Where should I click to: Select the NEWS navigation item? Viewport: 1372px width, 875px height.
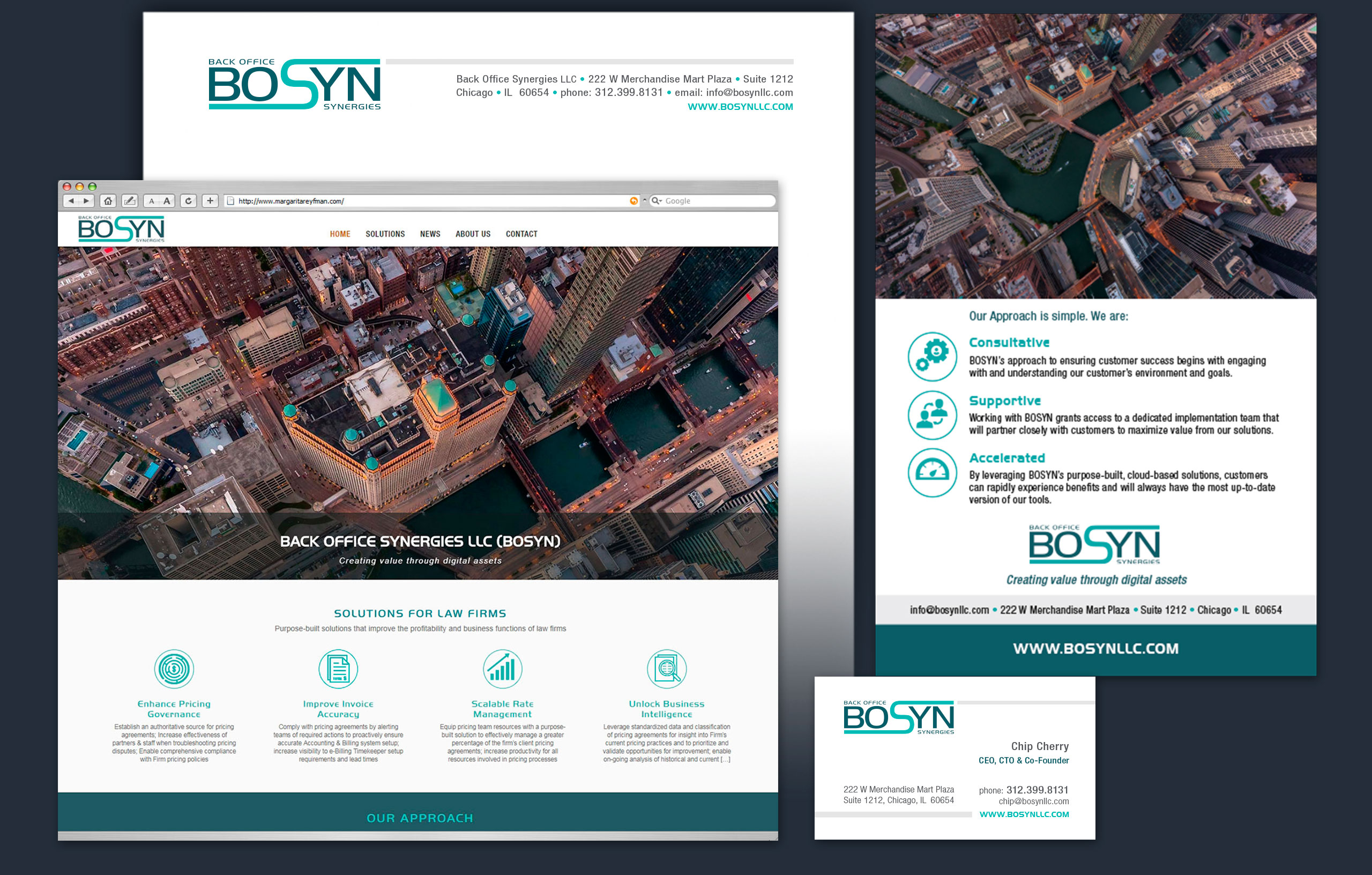pos(430,234)
